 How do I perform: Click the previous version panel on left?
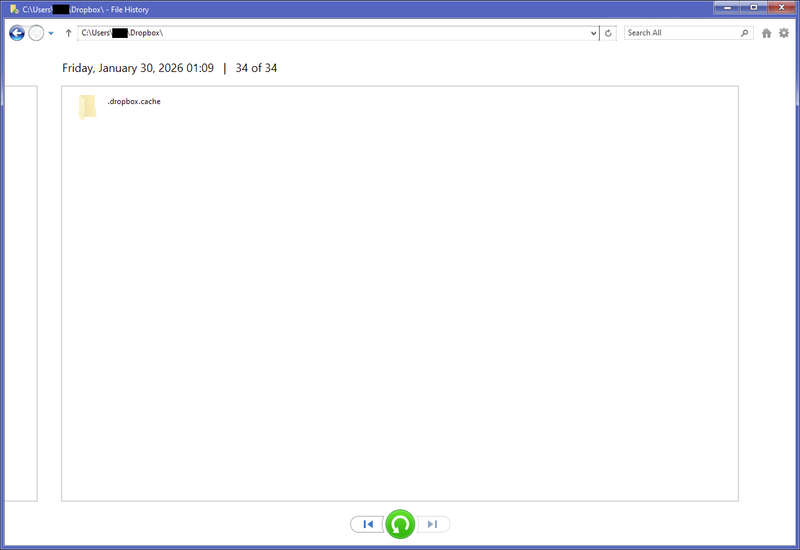click(21, 293)
